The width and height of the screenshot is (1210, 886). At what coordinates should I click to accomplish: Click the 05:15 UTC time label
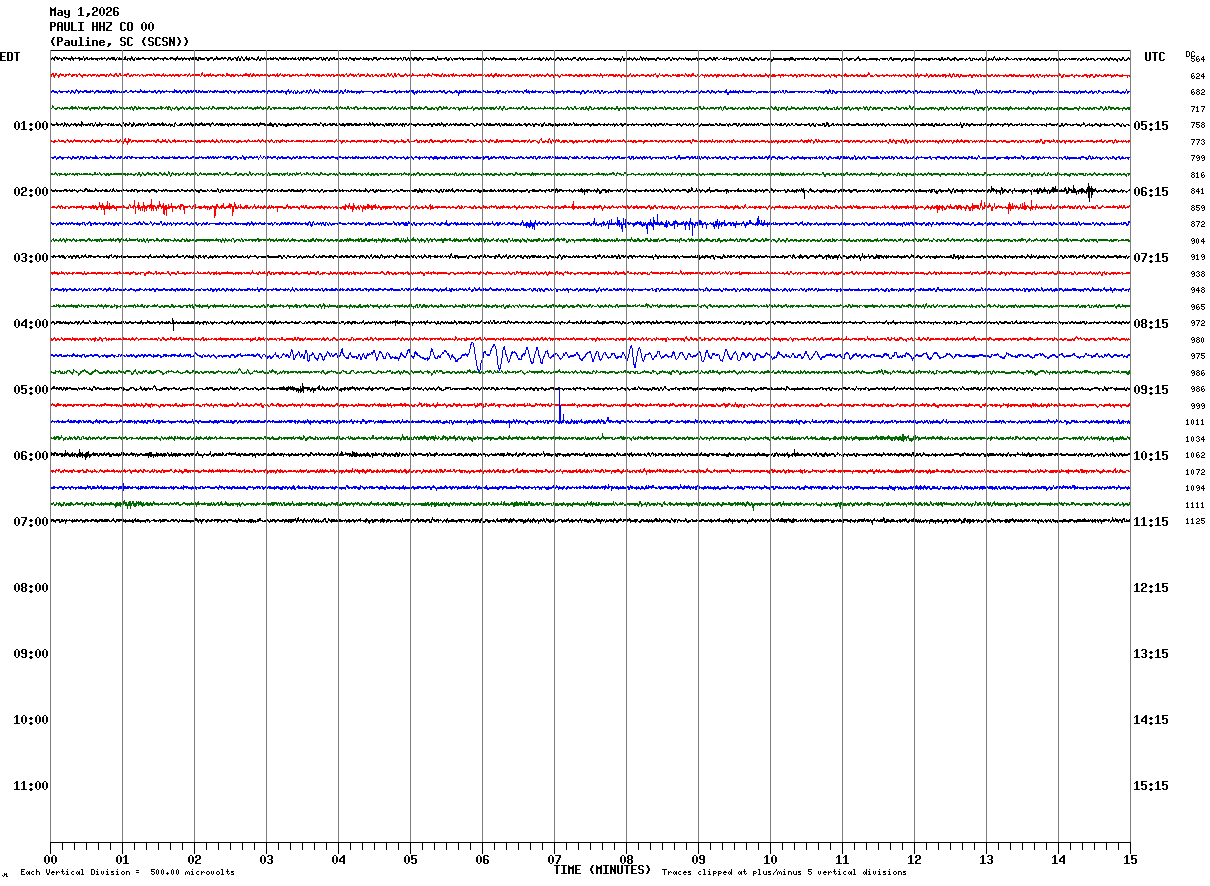pos(1150,126)
